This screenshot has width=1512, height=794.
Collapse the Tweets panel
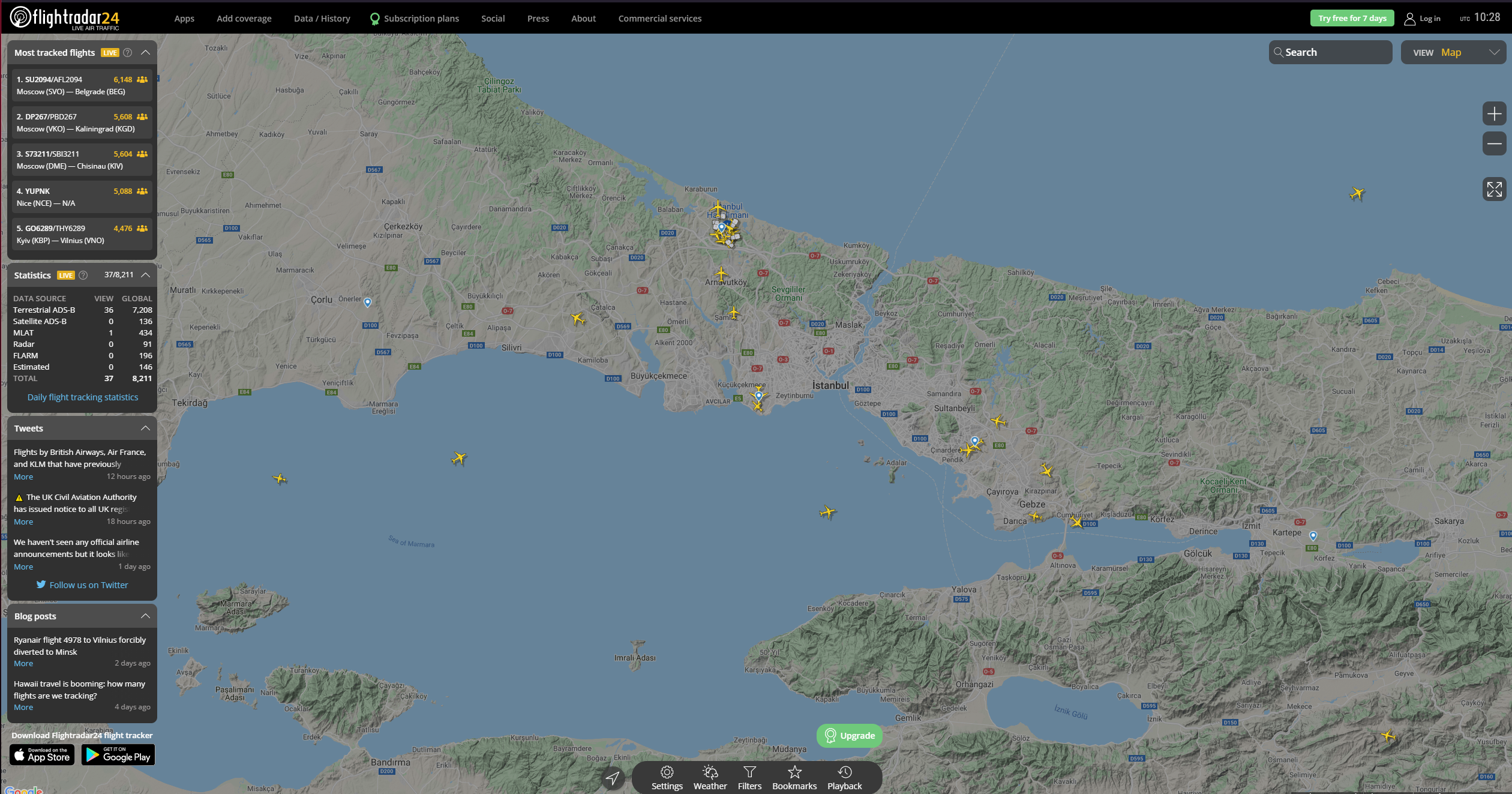145,428
